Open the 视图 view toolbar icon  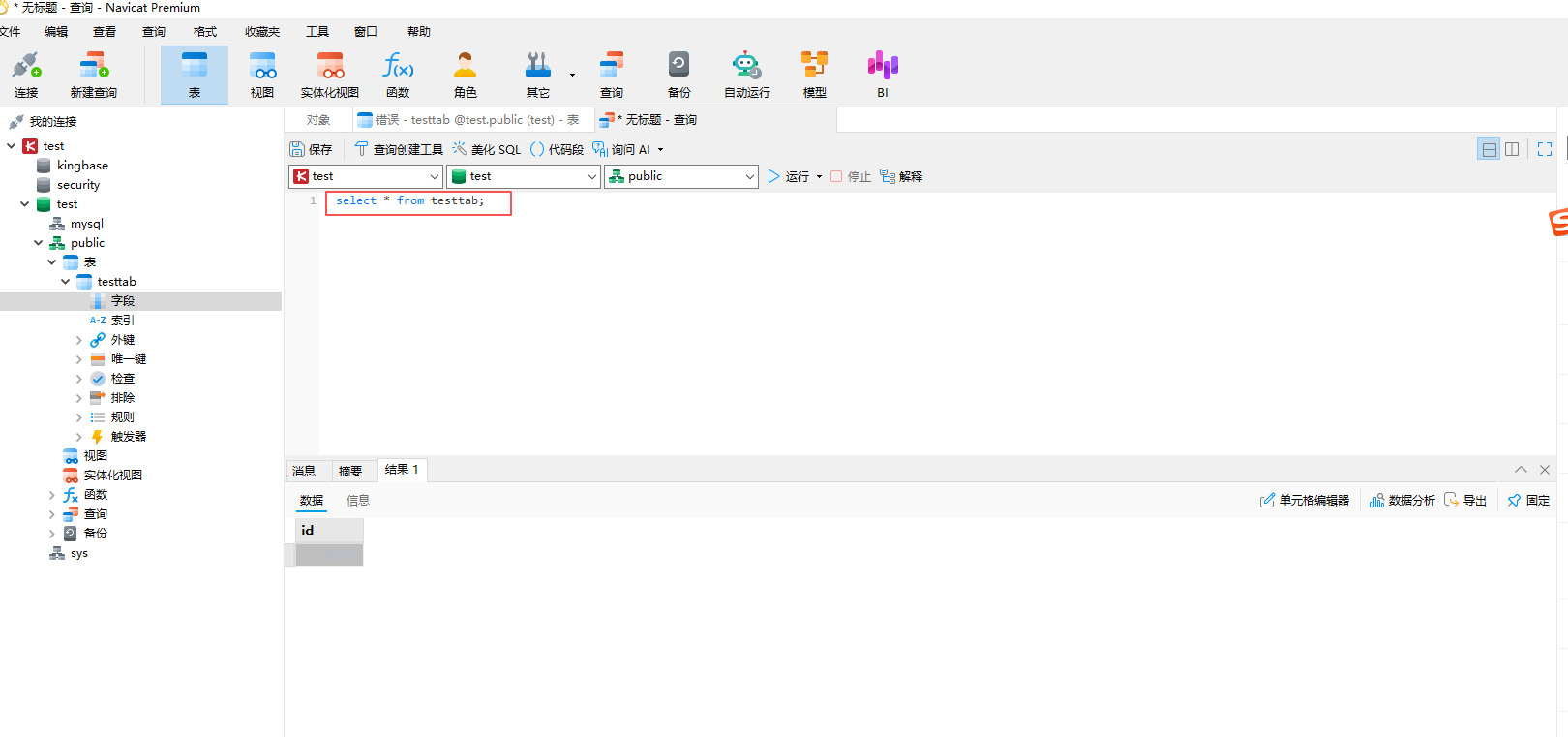[x=262, y=75]
